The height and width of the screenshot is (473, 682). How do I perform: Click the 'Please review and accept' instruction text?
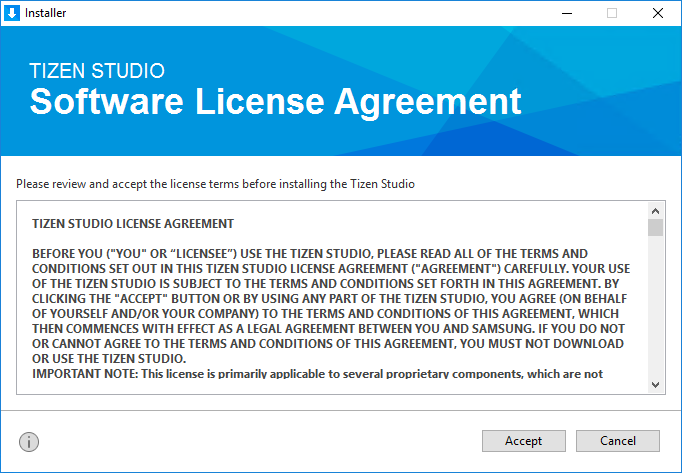pyautogui.click(x=215, y=184)
